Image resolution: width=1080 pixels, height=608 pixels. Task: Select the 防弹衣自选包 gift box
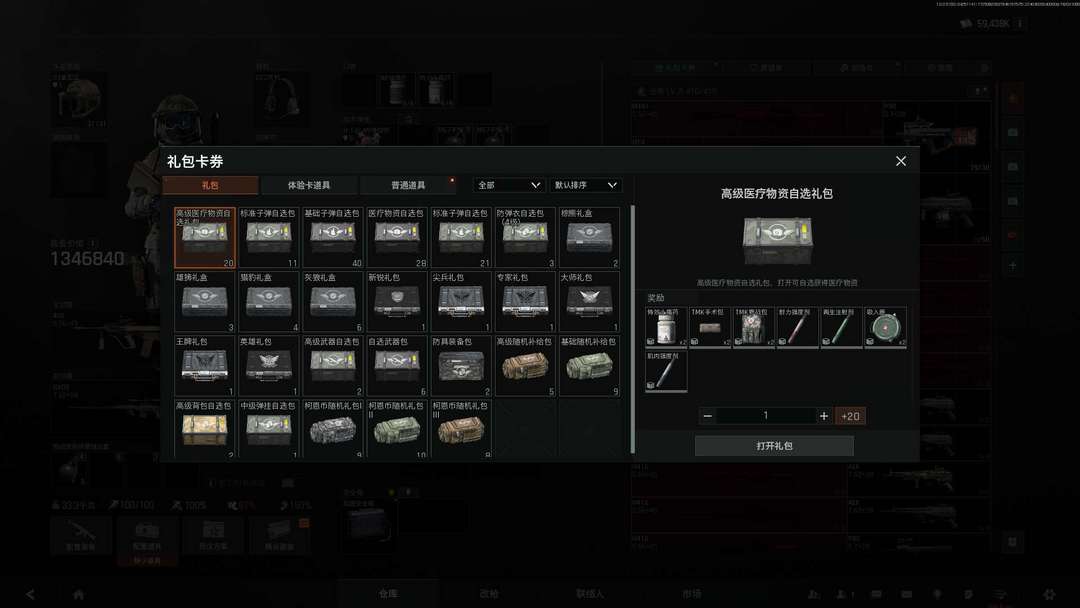pos(525,238)
